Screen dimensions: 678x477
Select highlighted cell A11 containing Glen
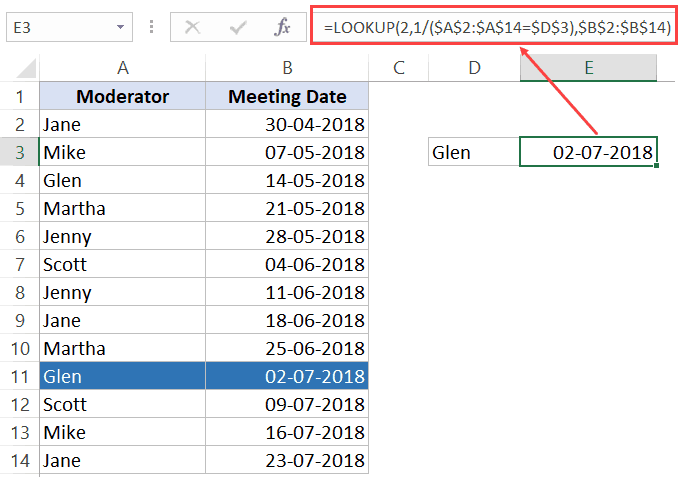tap(122, 377)
